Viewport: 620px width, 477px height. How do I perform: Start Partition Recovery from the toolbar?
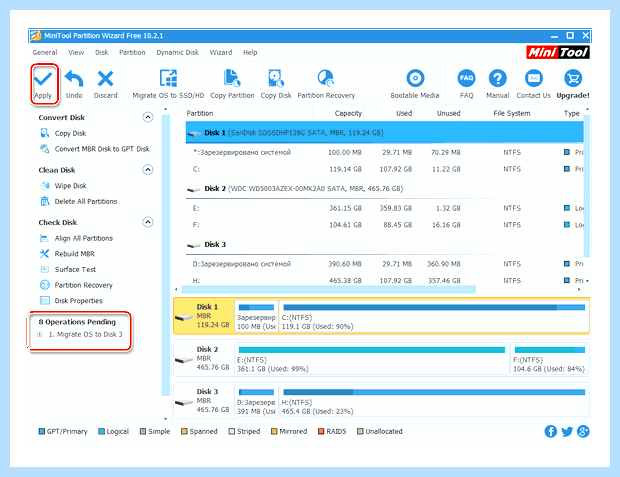[x=326, y=84]
